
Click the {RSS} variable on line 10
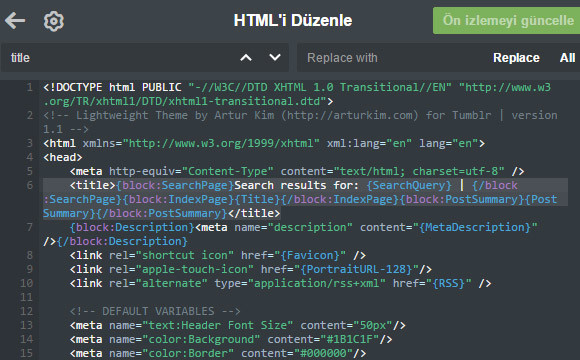tap(449, 283)
